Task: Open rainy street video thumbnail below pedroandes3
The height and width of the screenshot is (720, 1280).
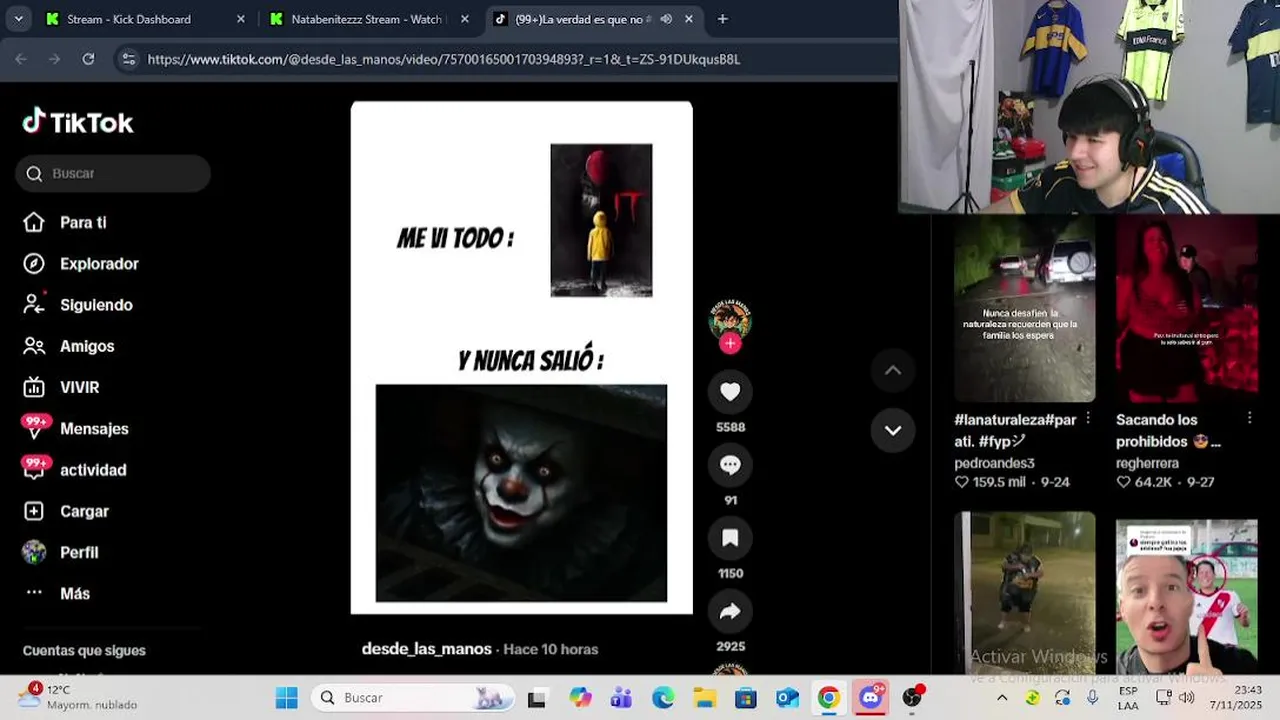Action: pyautogui.click(x=1024, y=592)
